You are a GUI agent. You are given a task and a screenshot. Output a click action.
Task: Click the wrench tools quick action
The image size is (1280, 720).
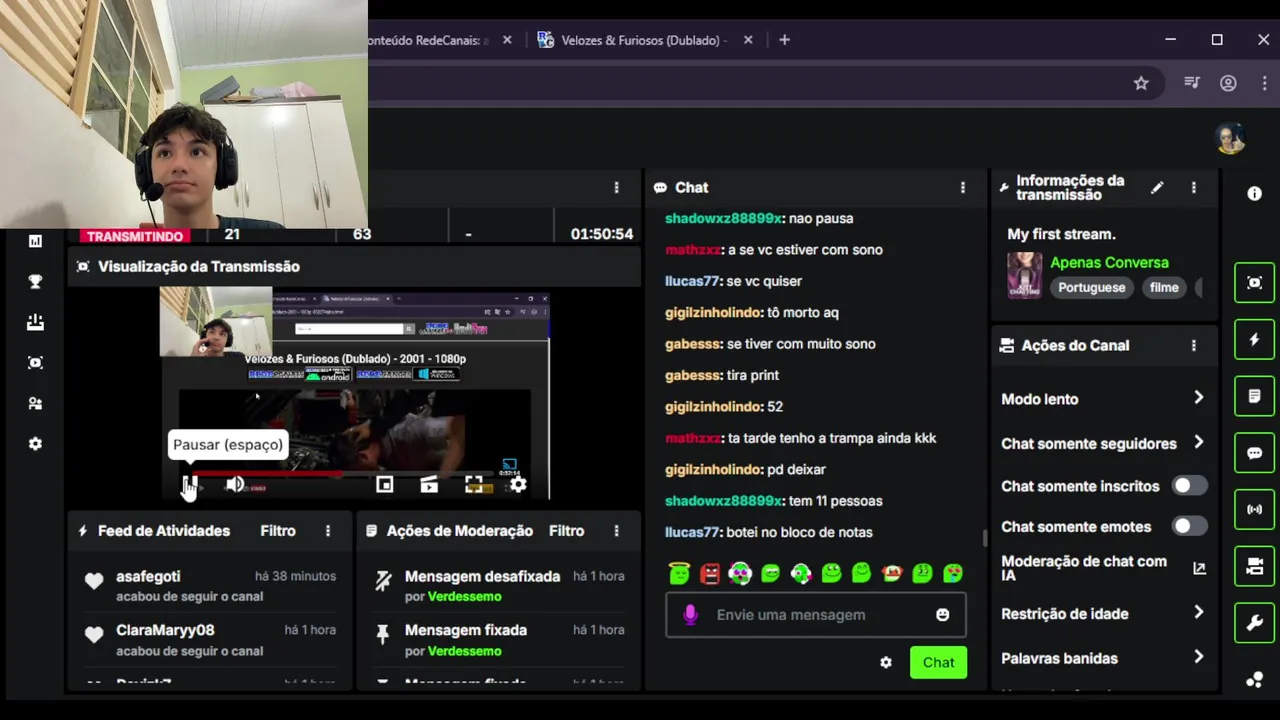click(x=1254, y=624)
